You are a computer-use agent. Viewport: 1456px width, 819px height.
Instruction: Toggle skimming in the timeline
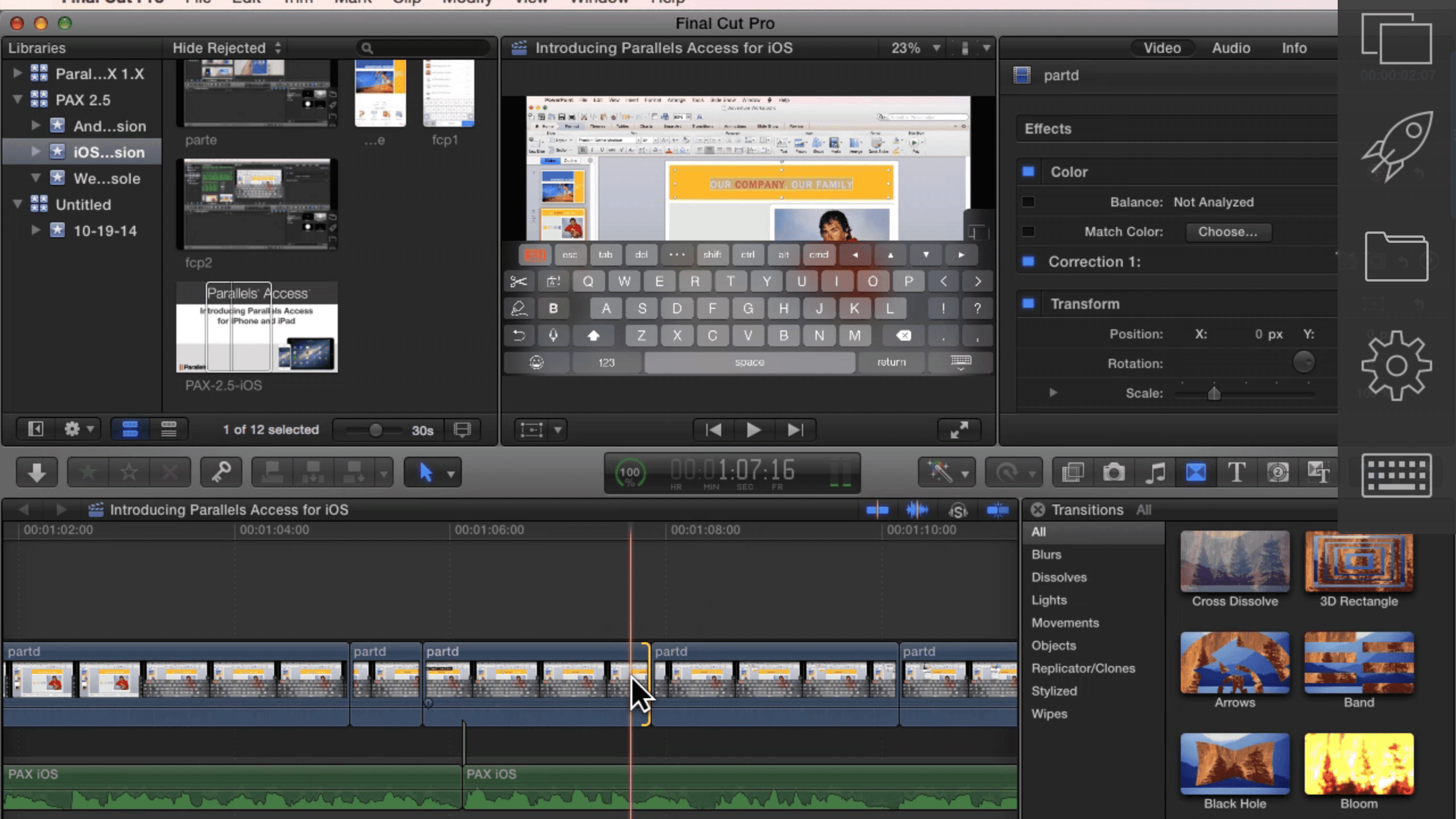click(x=877, y=510)
